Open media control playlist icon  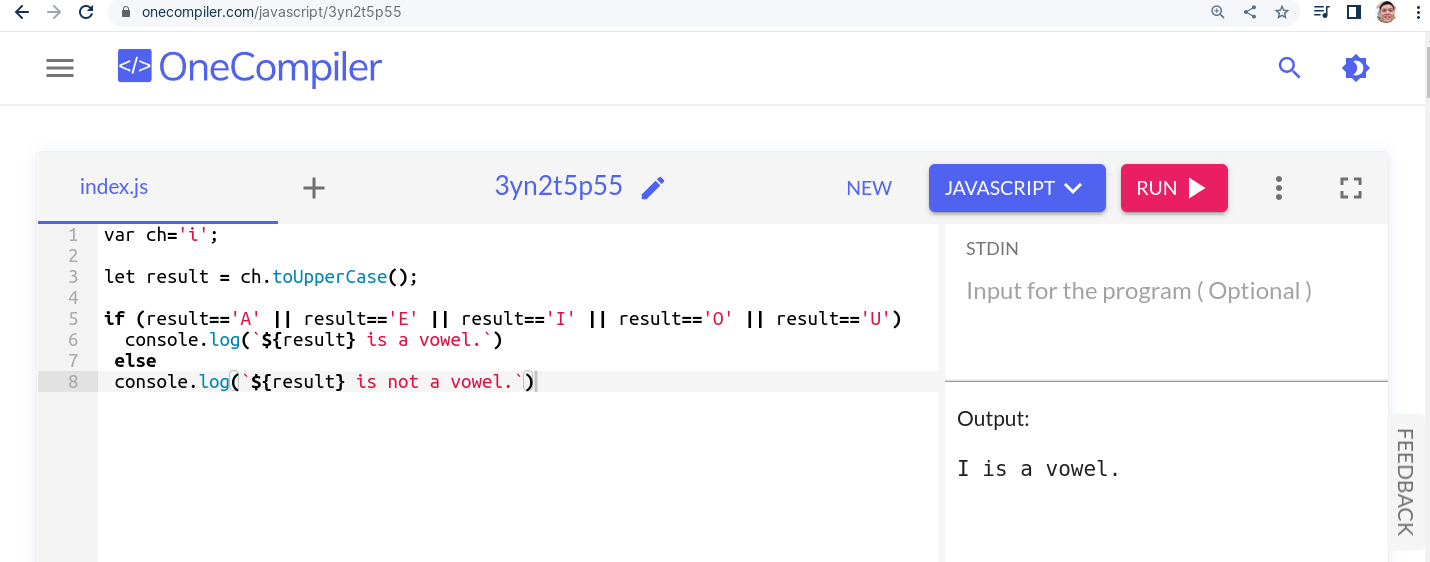1322,13
